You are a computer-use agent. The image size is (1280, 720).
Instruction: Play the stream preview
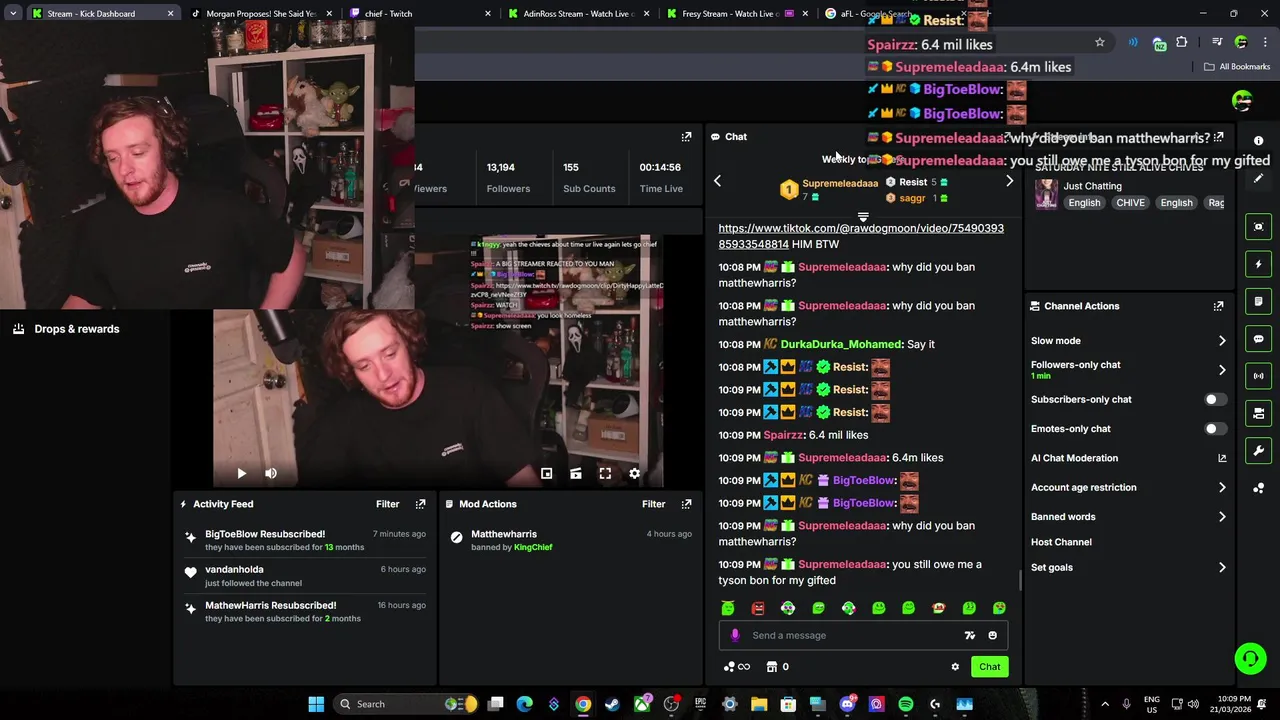click(x=241, y=473)
